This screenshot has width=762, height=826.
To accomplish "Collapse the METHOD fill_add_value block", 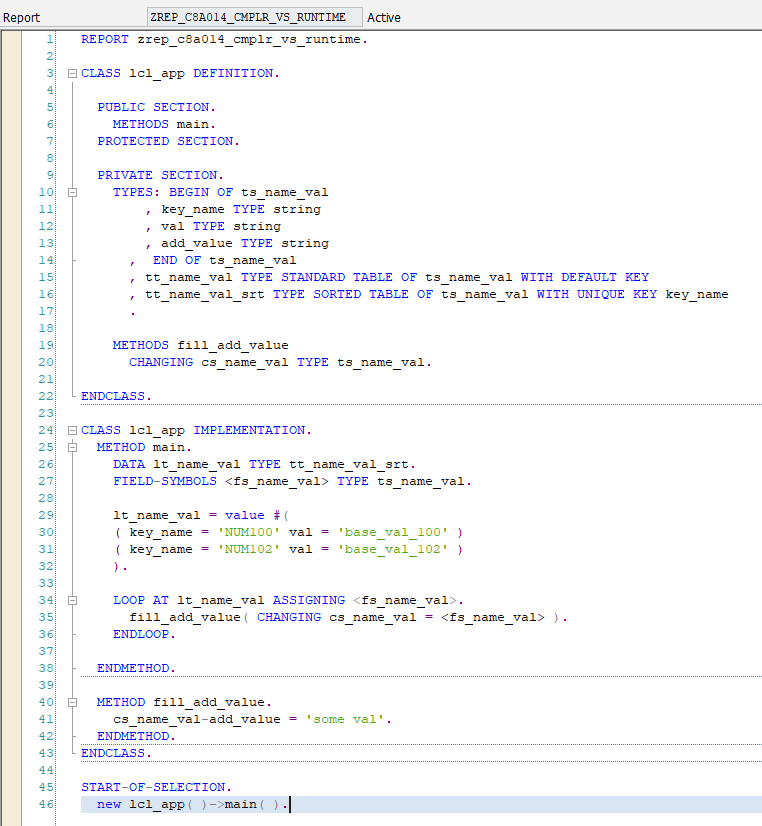I will (x=73, y=703).
